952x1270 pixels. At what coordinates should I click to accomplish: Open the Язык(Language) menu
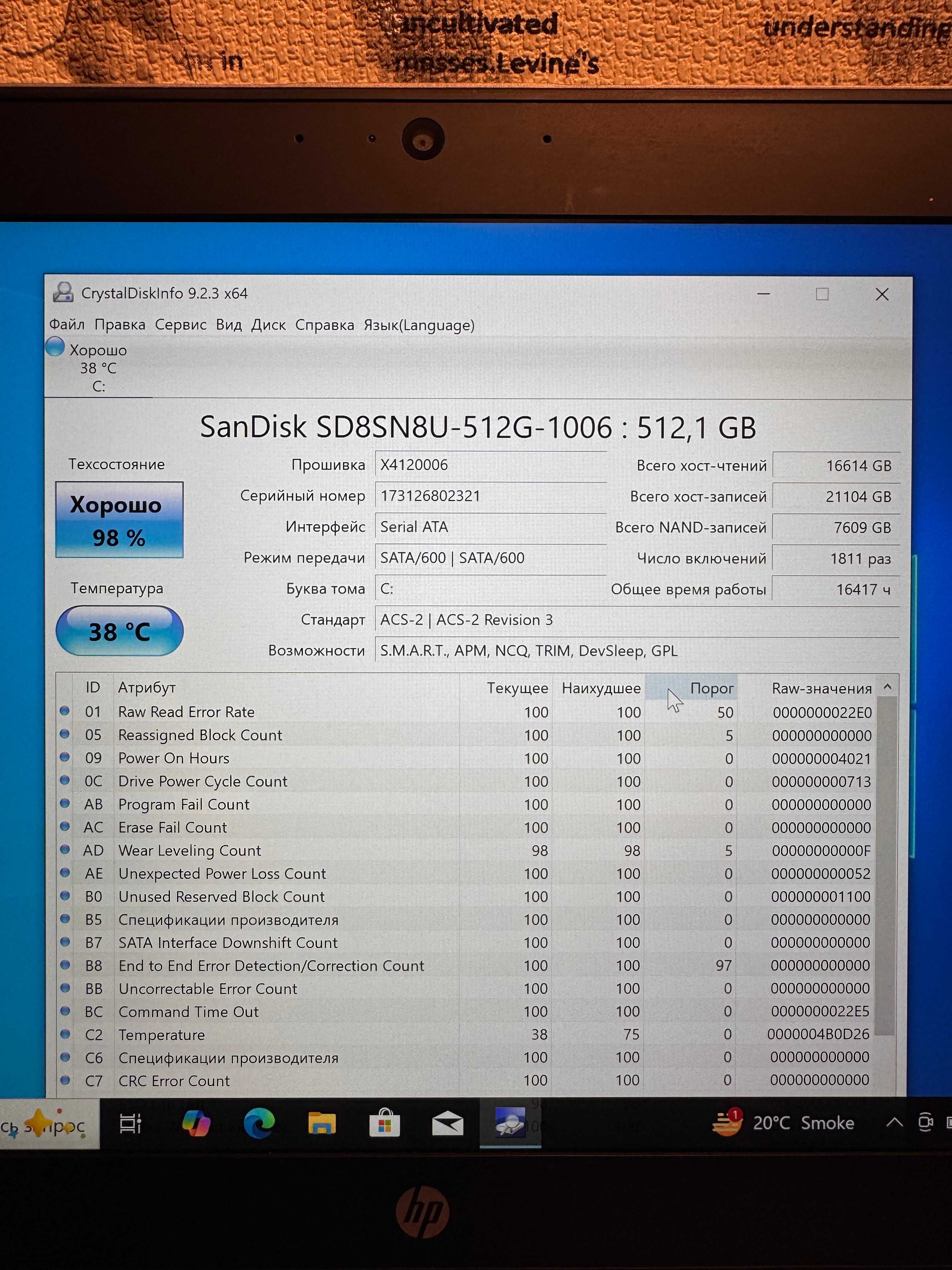coord(418,325)
